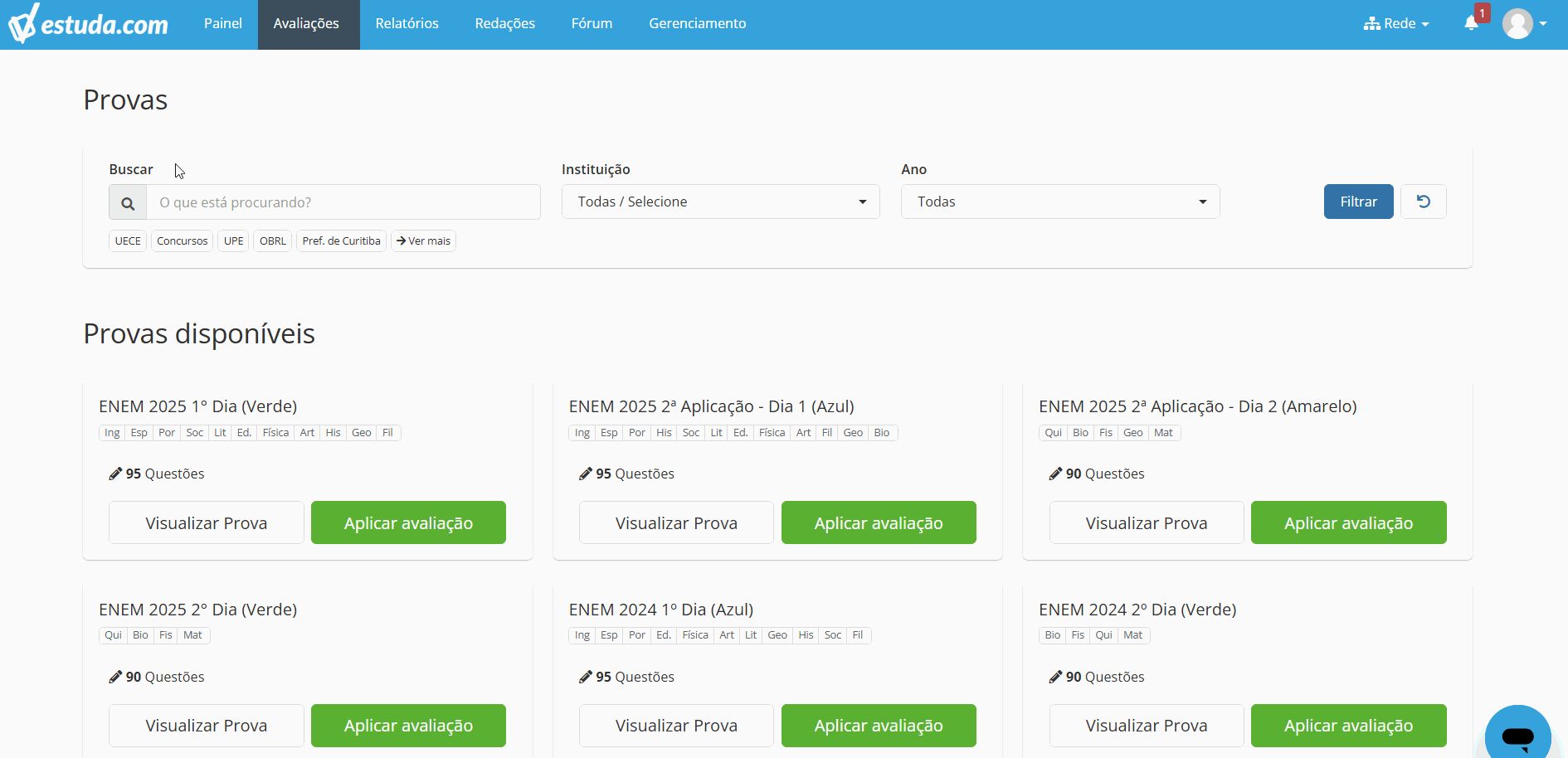Visualizar Prova for ENEM 2025 2ª Aplicação Dia 2
Screen dimensions: 1568x758
(1147, 522)
